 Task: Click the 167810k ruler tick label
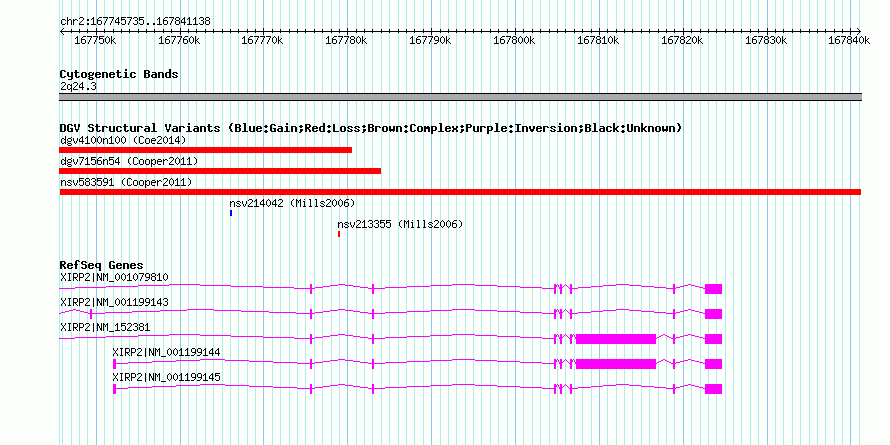point(598,41)
